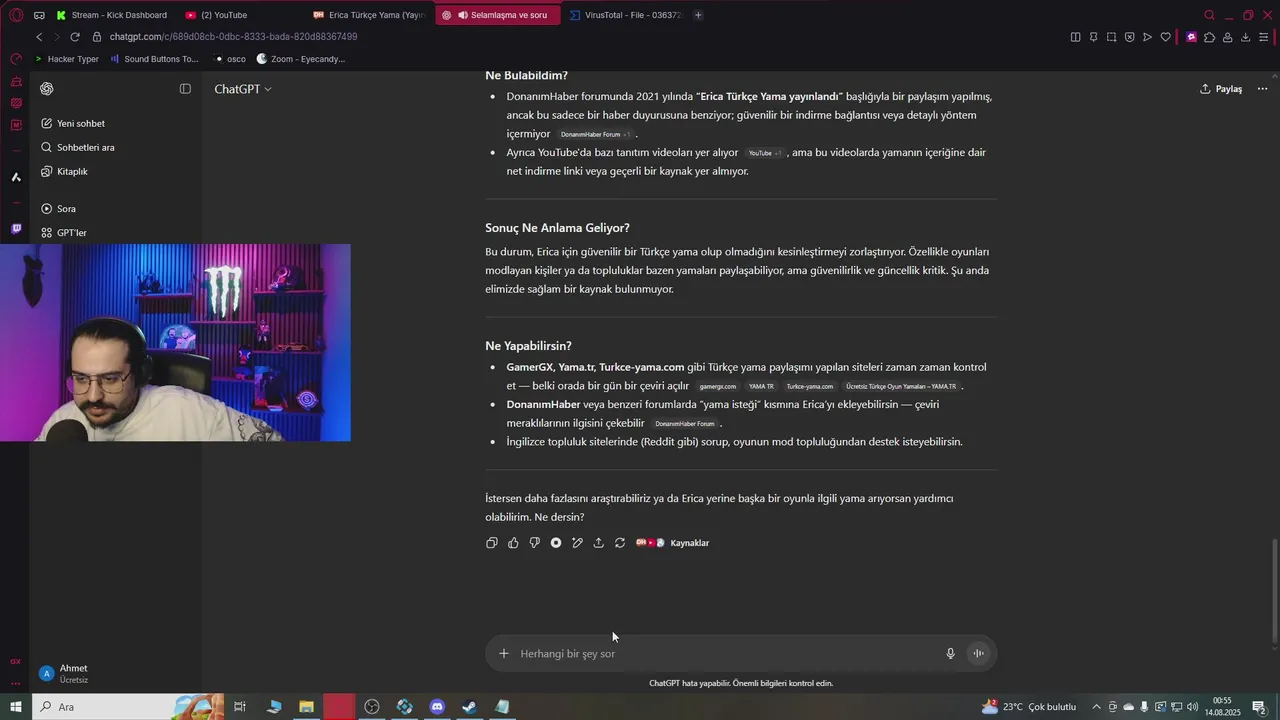Screen dimensions: 1280x720
Task: Open Opera main menu logo
Action: (15, 15)
